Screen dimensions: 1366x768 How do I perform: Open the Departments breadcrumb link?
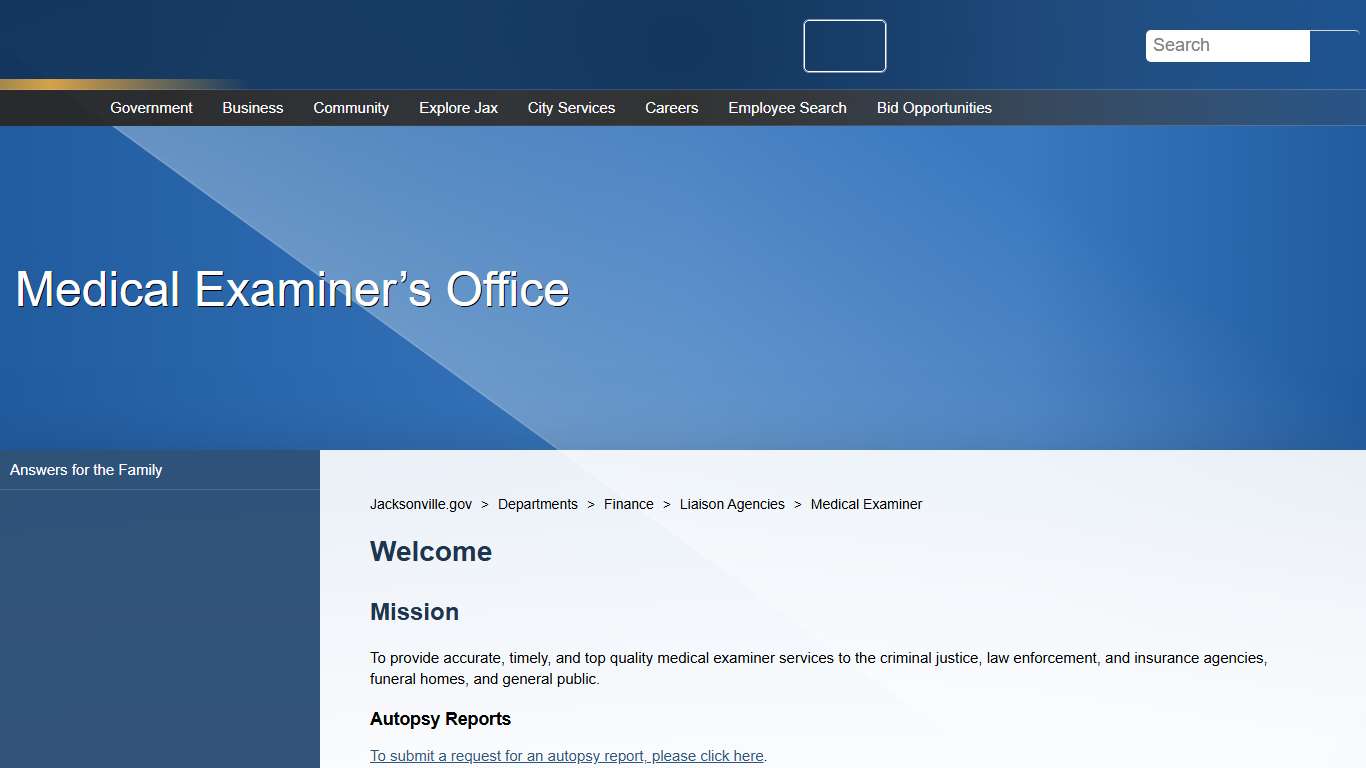click(538, 504)
